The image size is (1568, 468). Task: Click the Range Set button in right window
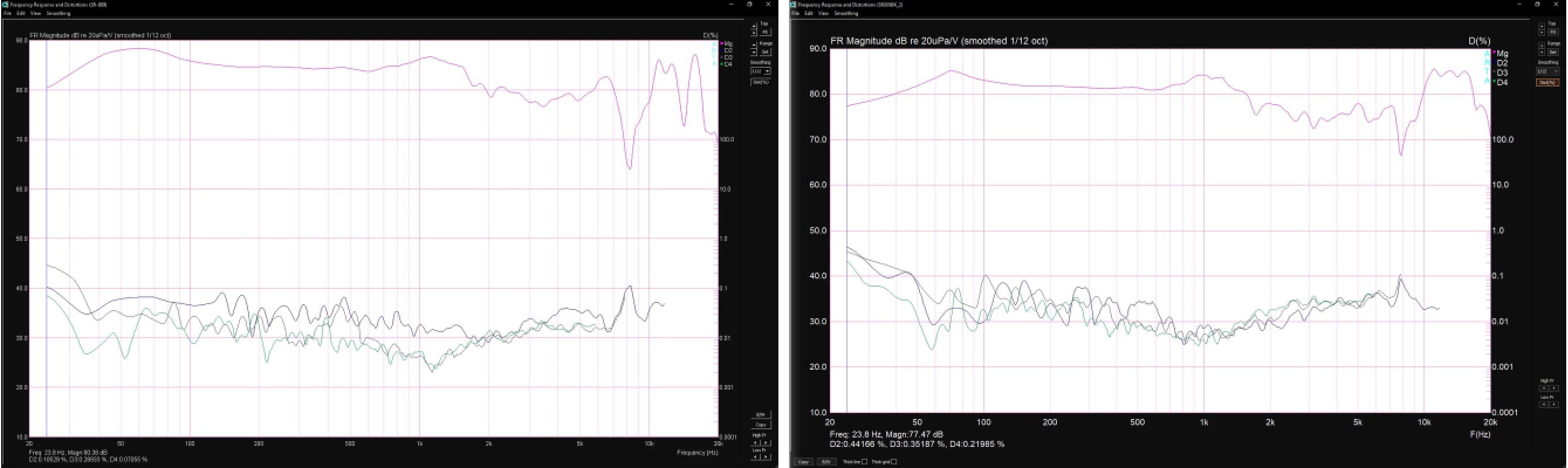(1553, 52)
